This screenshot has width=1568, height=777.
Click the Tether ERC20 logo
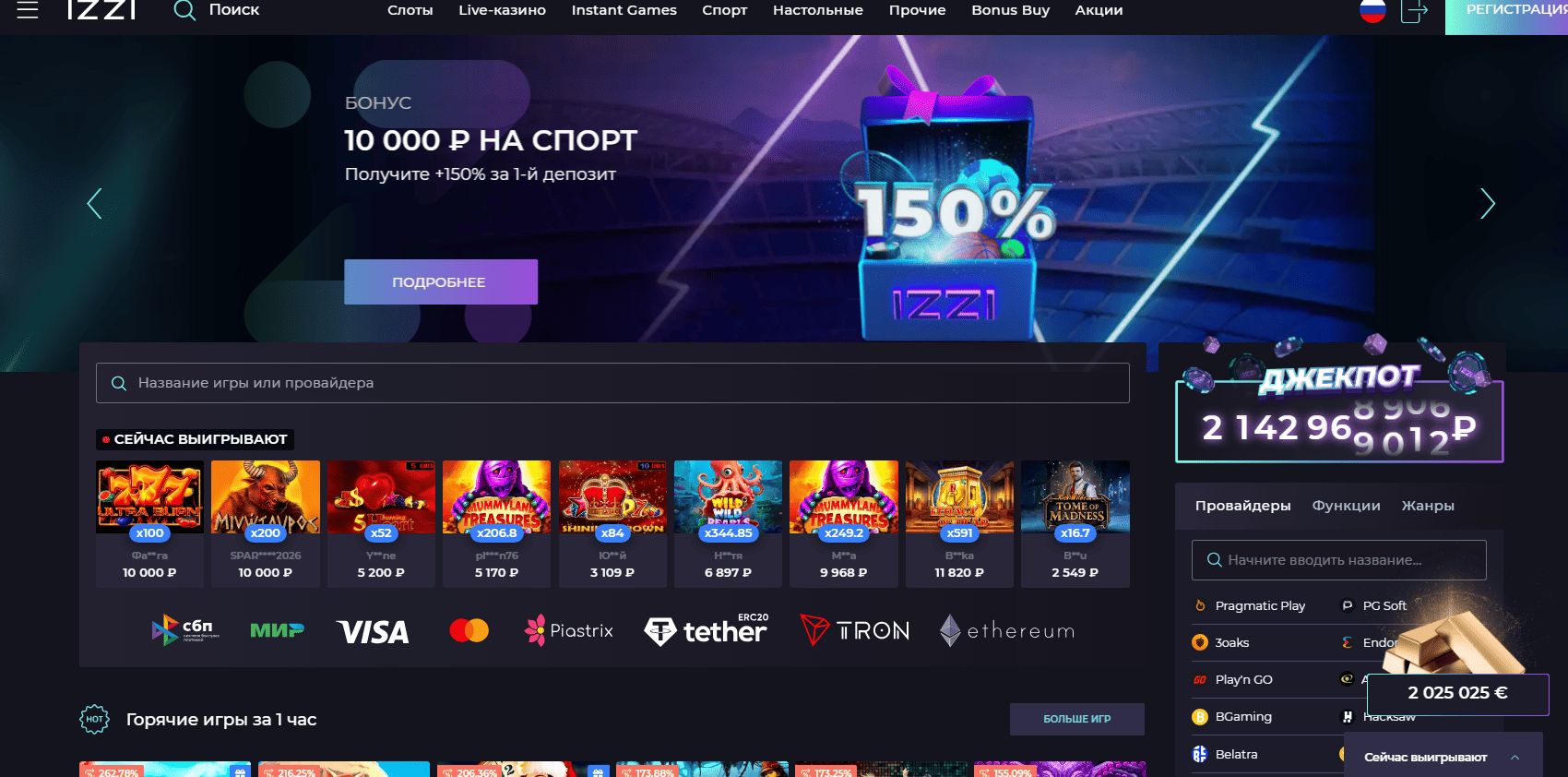click(x=706, y=630)
